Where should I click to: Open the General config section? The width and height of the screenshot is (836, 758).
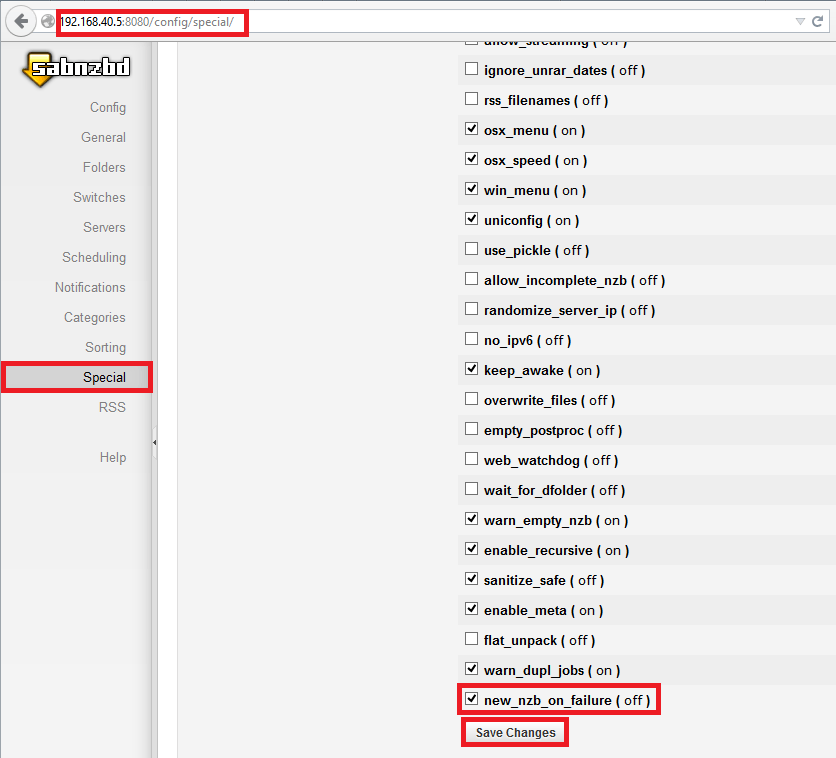tap(103, 137)
